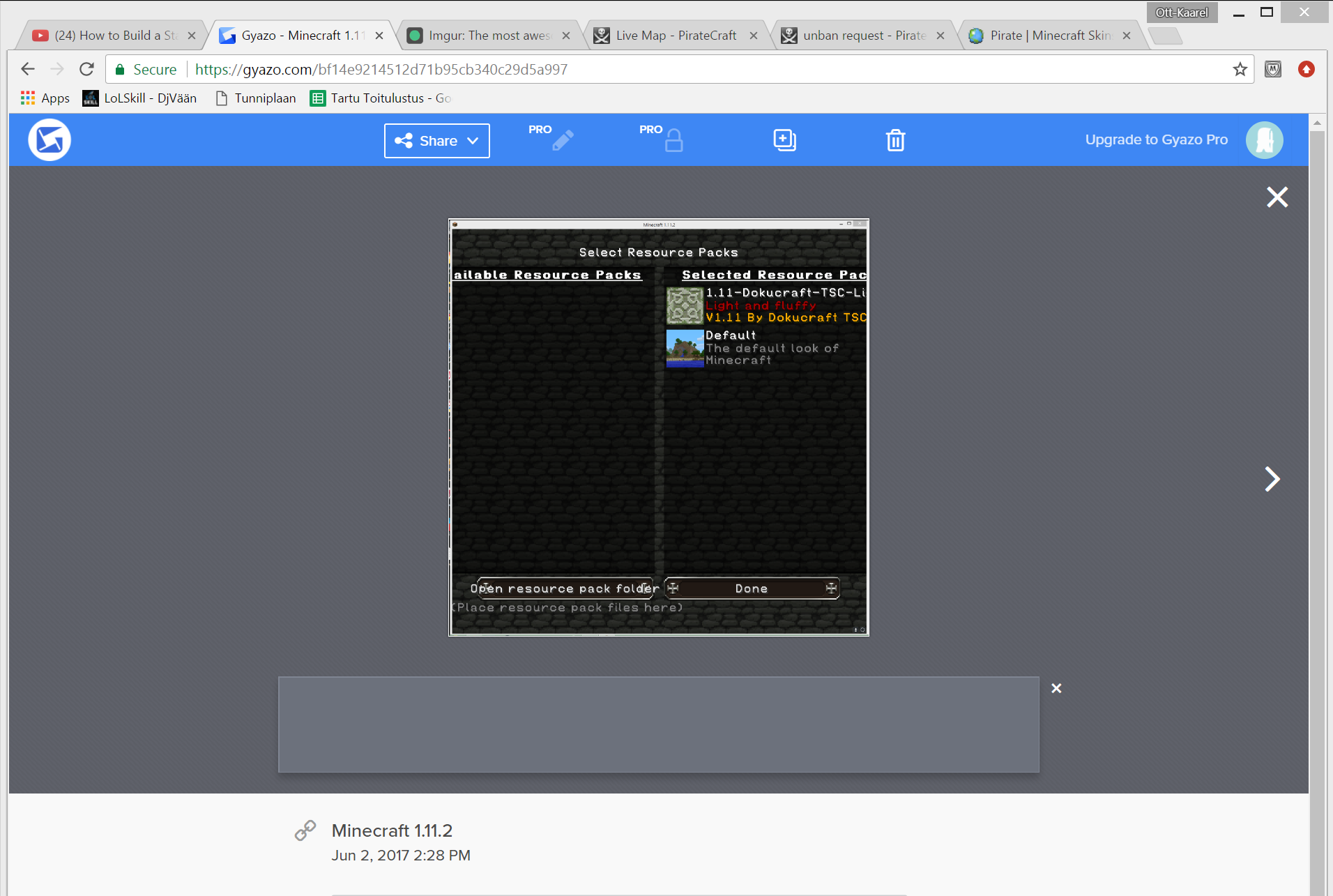Screen dimensions: 1333x896
Task: Click the Ott-Kaarel profile button
Action: pyautogui.click(x=1182, y=13)
